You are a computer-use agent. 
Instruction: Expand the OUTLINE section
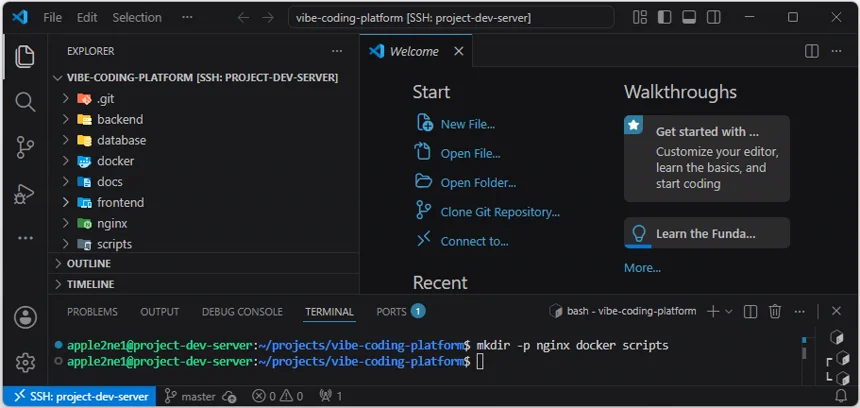[x=203, y=263]
